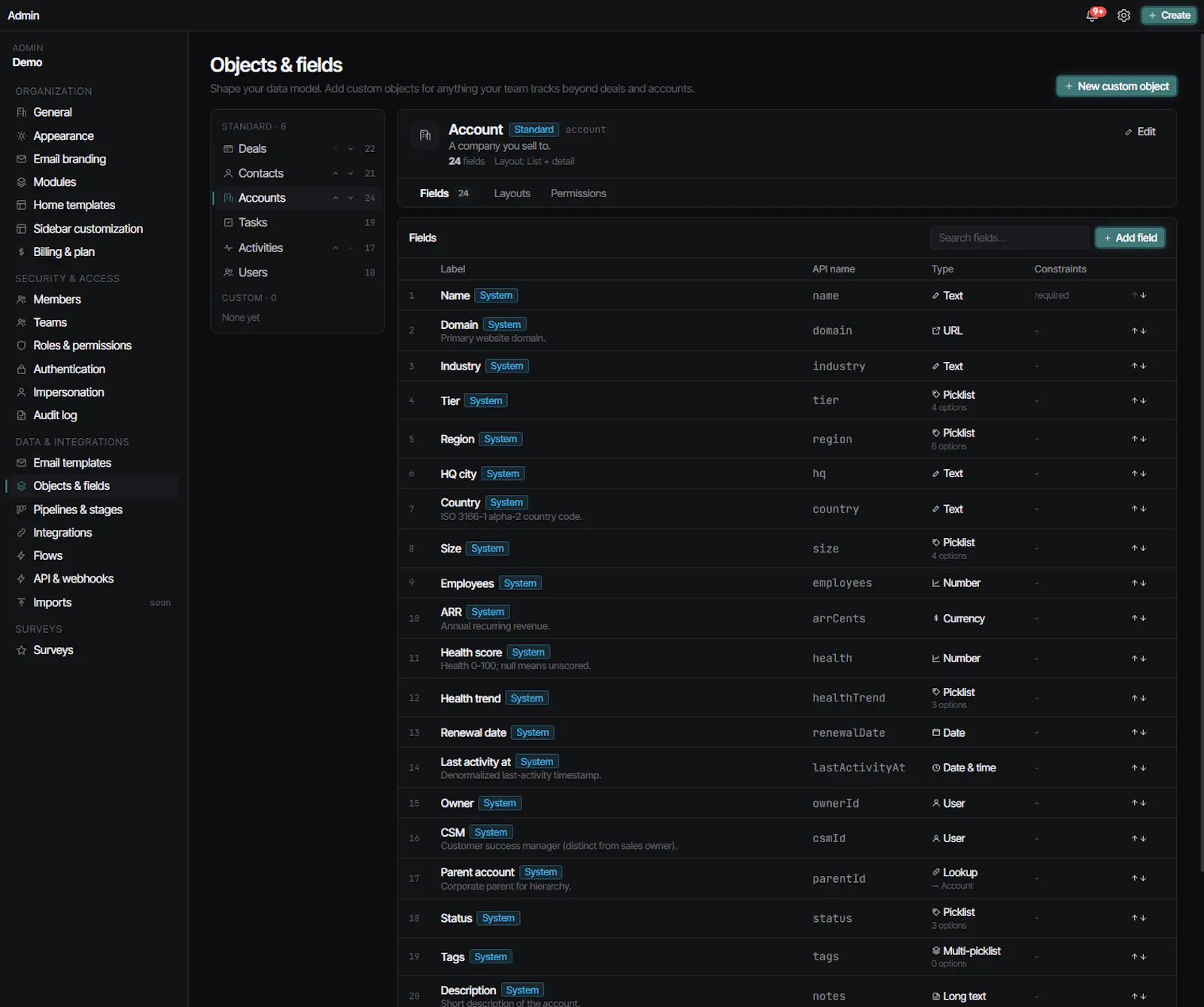
Task: Open the notifications bell icon
Action: pos(1092,16)
